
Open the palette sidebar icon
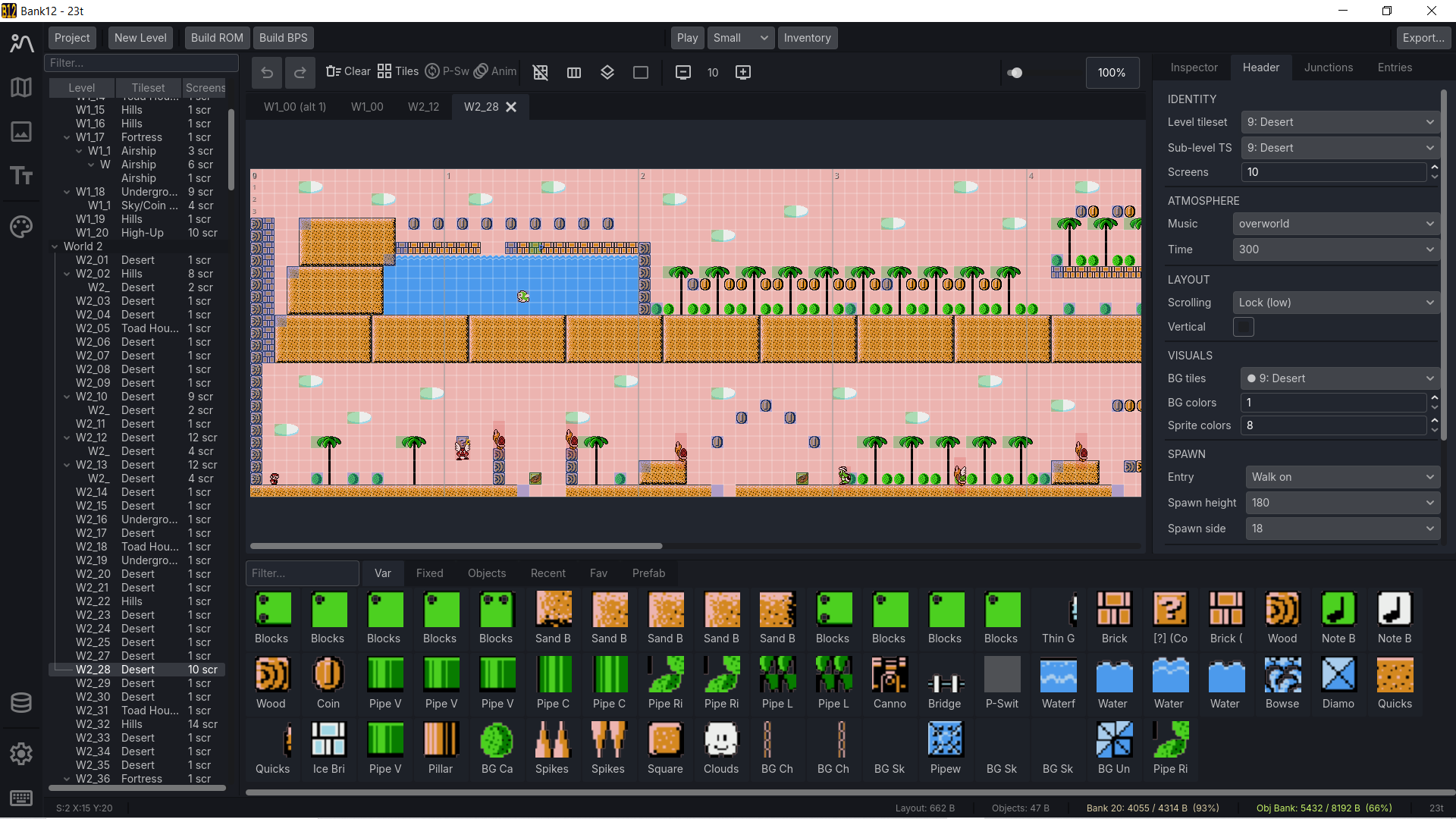click(21, 226)
